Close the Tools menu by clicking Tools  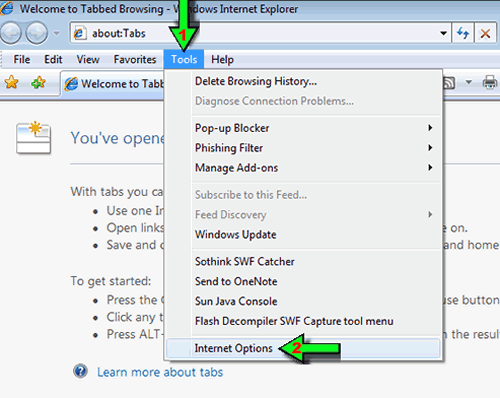coord(184,59)
